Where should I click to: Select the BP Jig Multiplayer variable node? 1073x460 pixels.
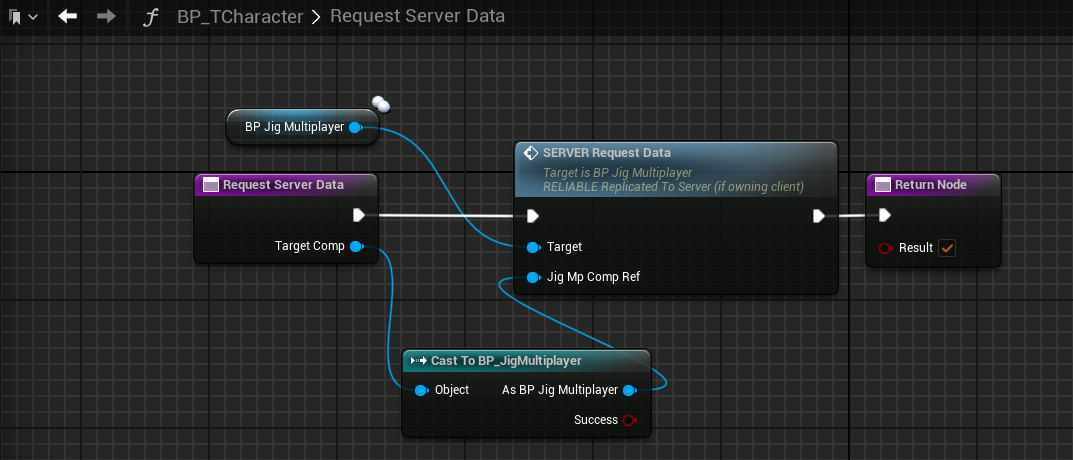(302, 127)
